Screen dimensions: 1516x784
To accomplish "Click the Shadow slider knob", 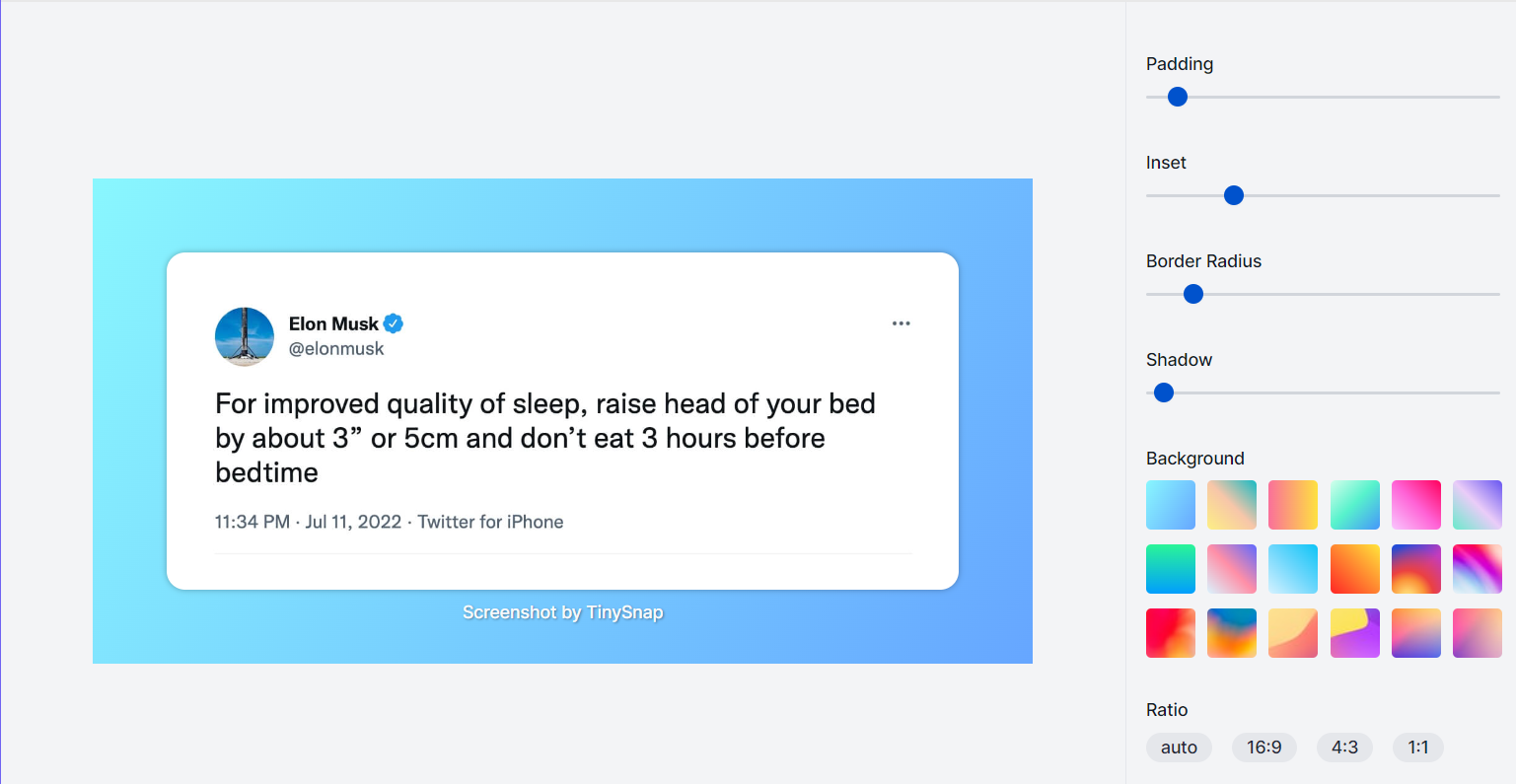I will (x=1164, y=392).
